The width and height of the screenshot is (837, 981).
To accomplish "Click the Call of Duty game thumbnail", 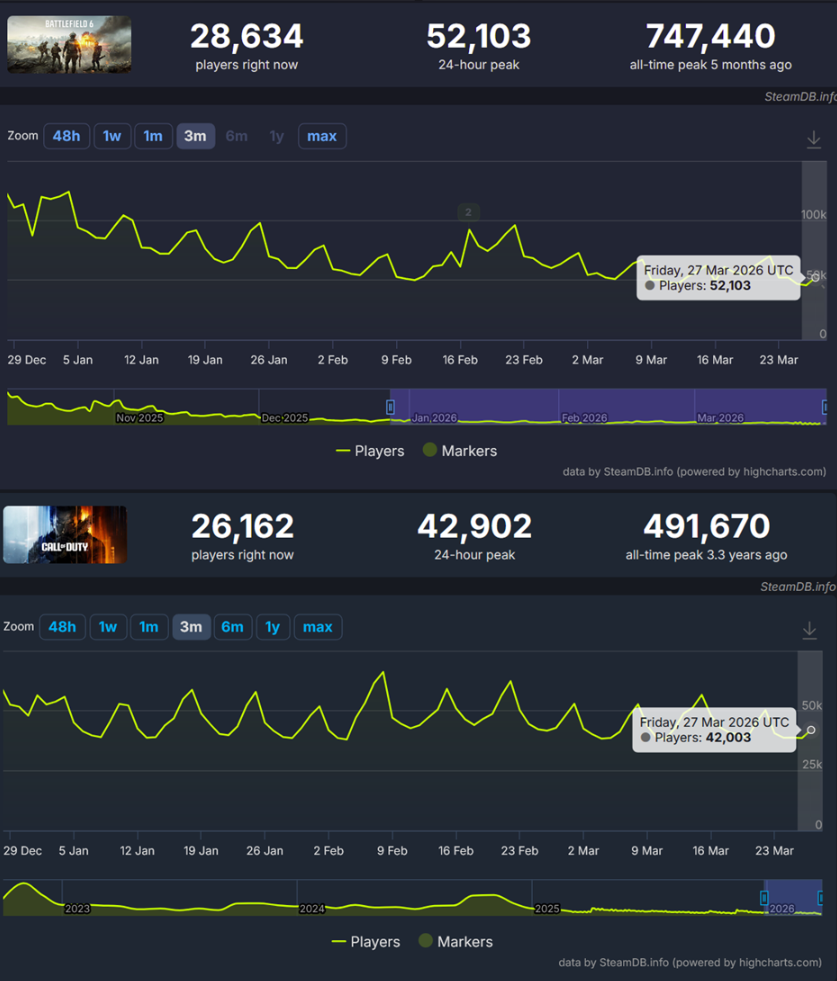I will 65,535.
